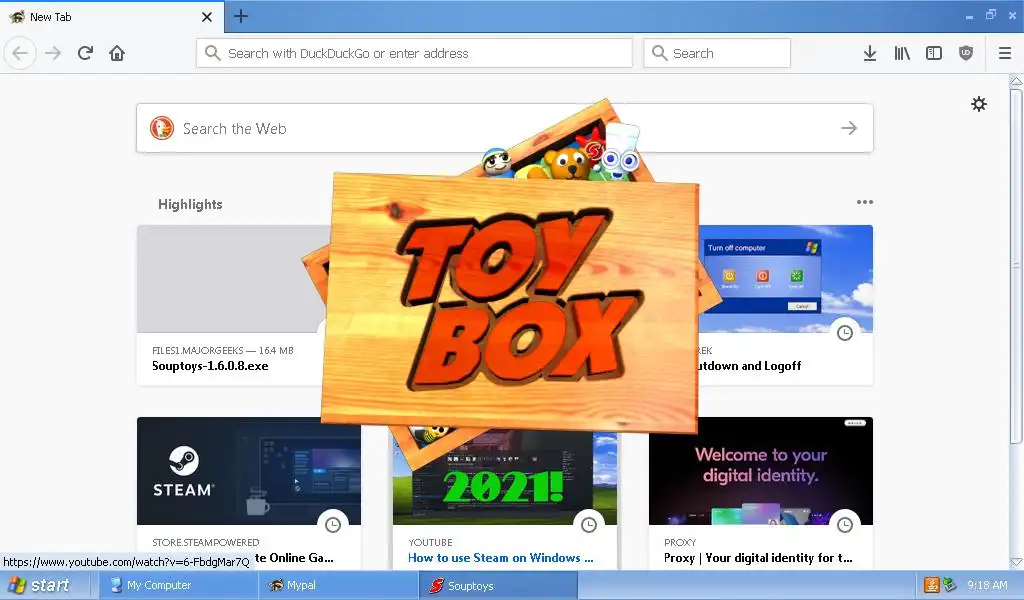Click the STORE.STEAMPOWERED source label

click(206, 543)
